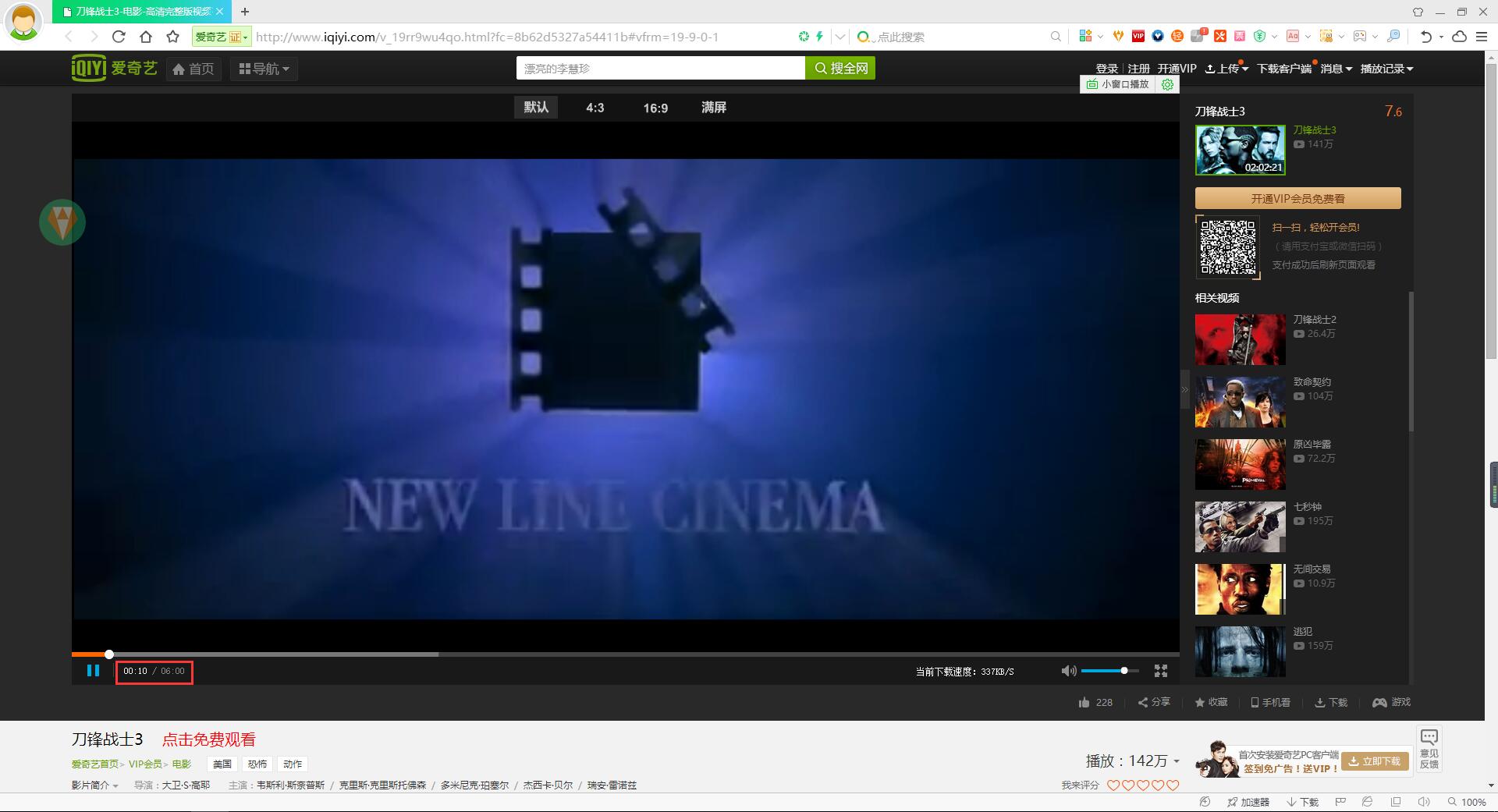Select the 16:9 aspect ratio option
Viewport: 1498px width, 812px height.
655,108
